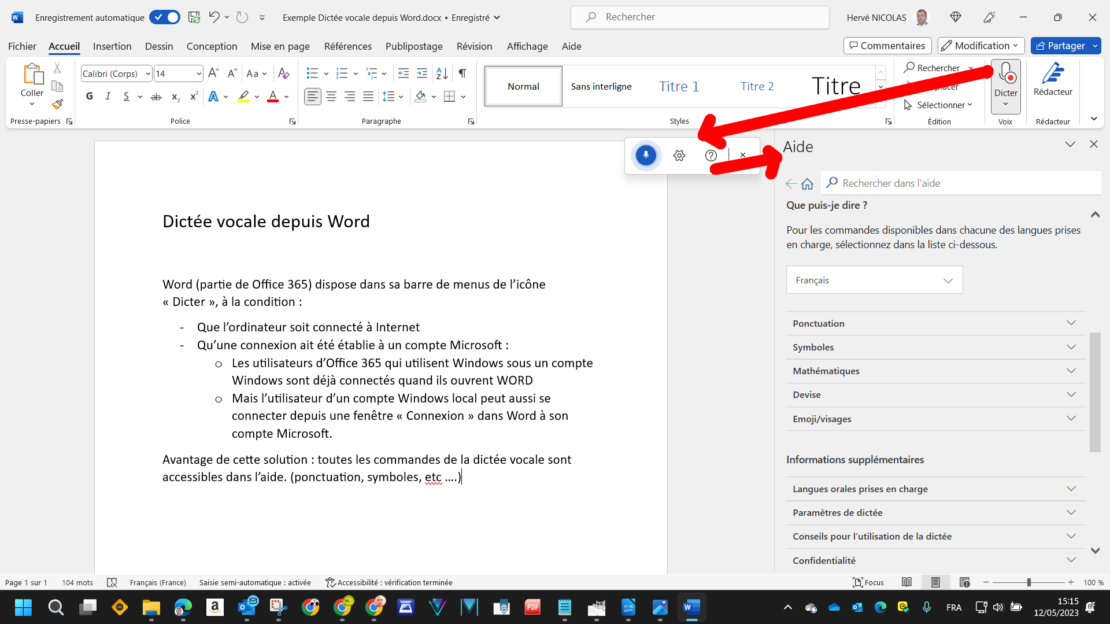Increase paragraph indent
This screenshot has height=624, width=1110.
click(x=422, y=74)
